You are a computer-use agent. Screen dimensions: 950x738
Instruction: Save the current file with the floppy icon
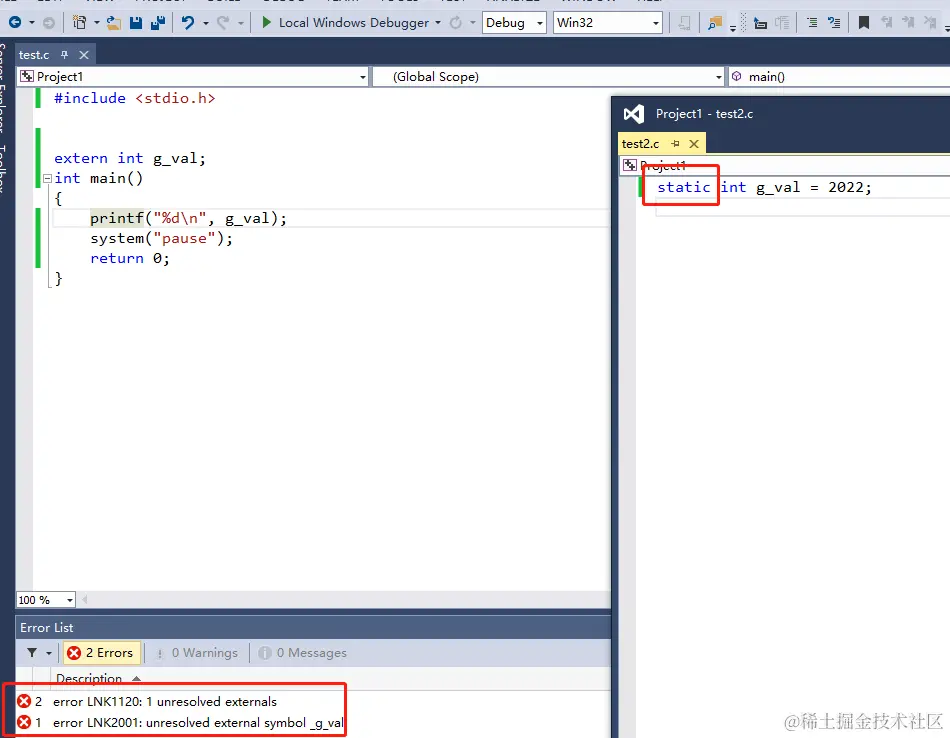tap(136, 23)
